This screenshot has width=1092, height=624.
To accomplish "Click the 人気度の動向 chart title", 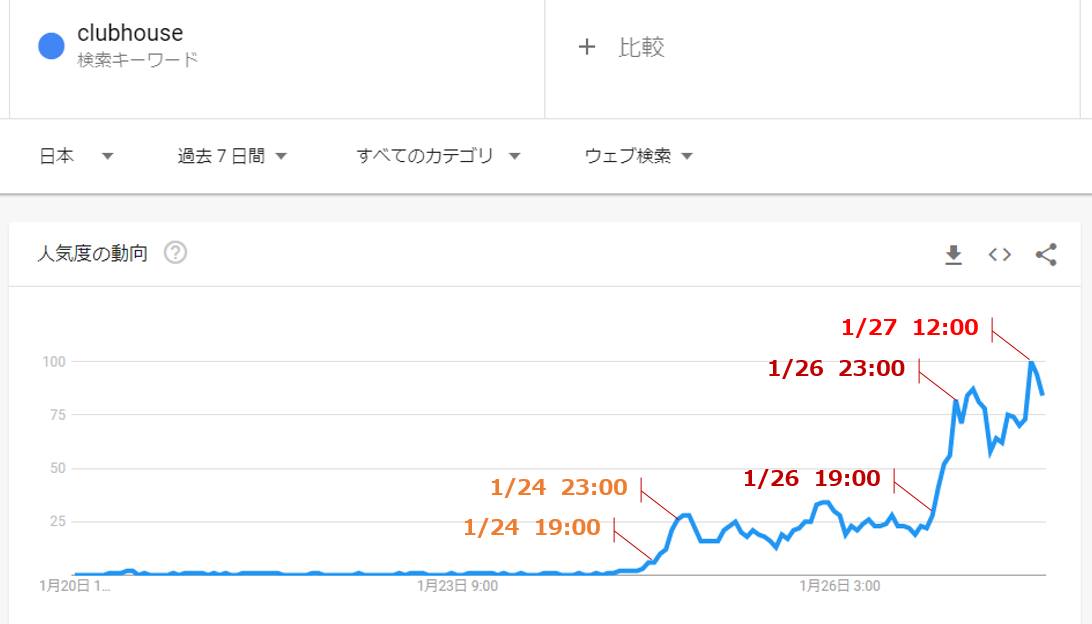I will 92,254.
